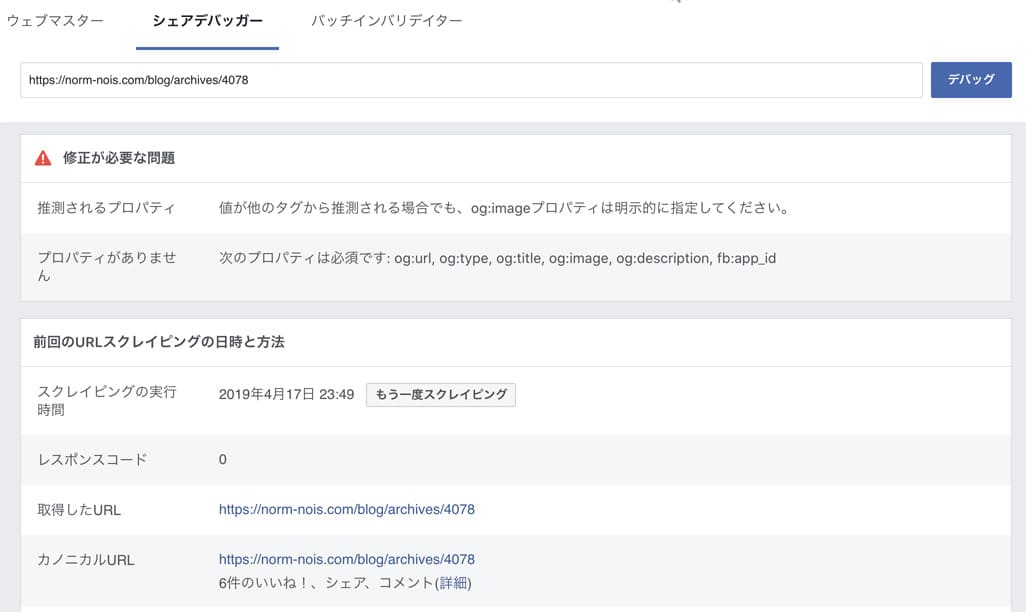Viewport: 1026px width, 612px height.
Task: Open the 取得したURL row's link
Action: (346, 509)
